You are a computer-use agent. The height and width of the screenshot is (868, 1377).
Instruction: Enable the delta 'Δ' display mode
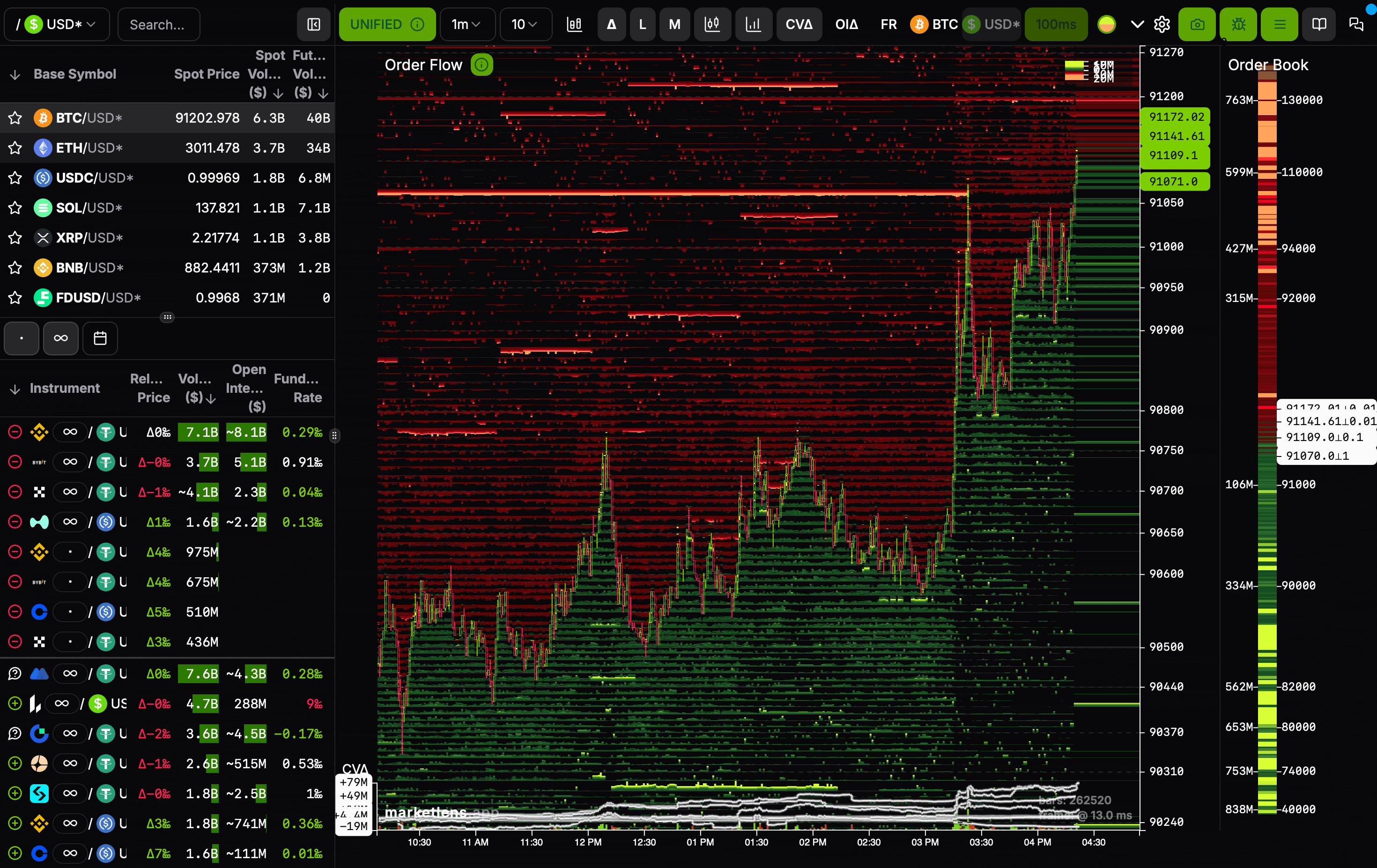coord(612,24)
